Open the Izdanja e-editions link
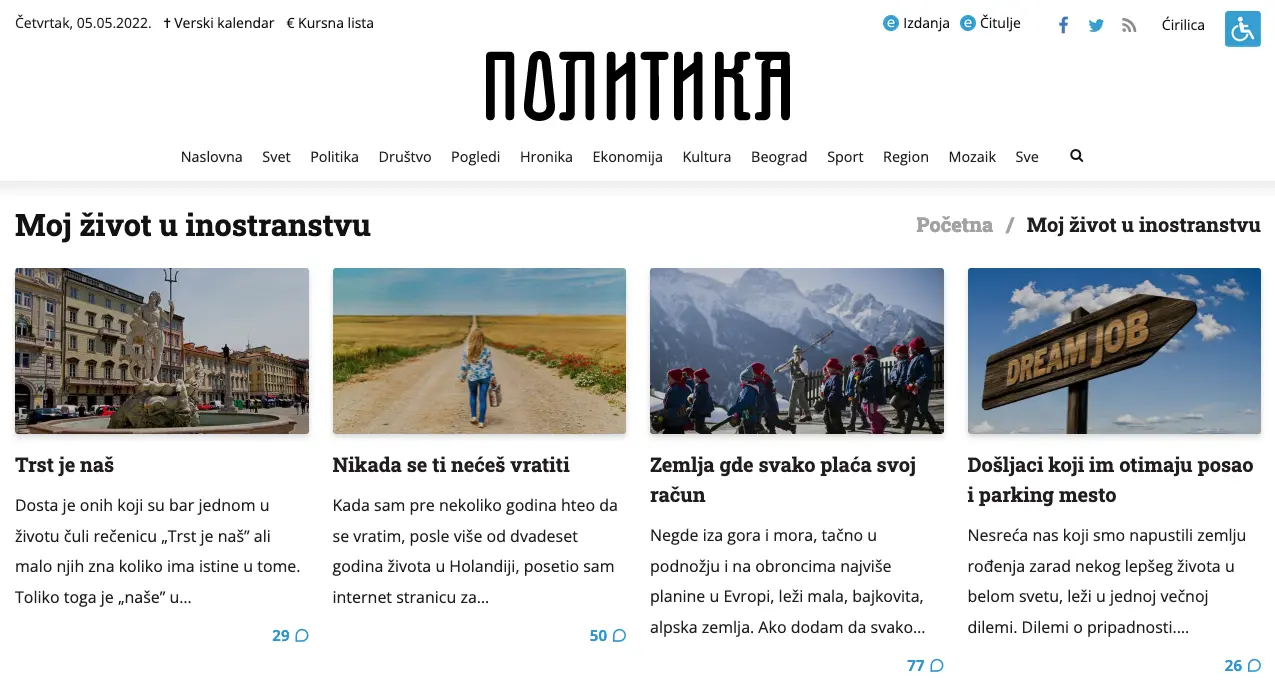The height and width of the screenshot is (690, 1275). [x=916, y=23]
